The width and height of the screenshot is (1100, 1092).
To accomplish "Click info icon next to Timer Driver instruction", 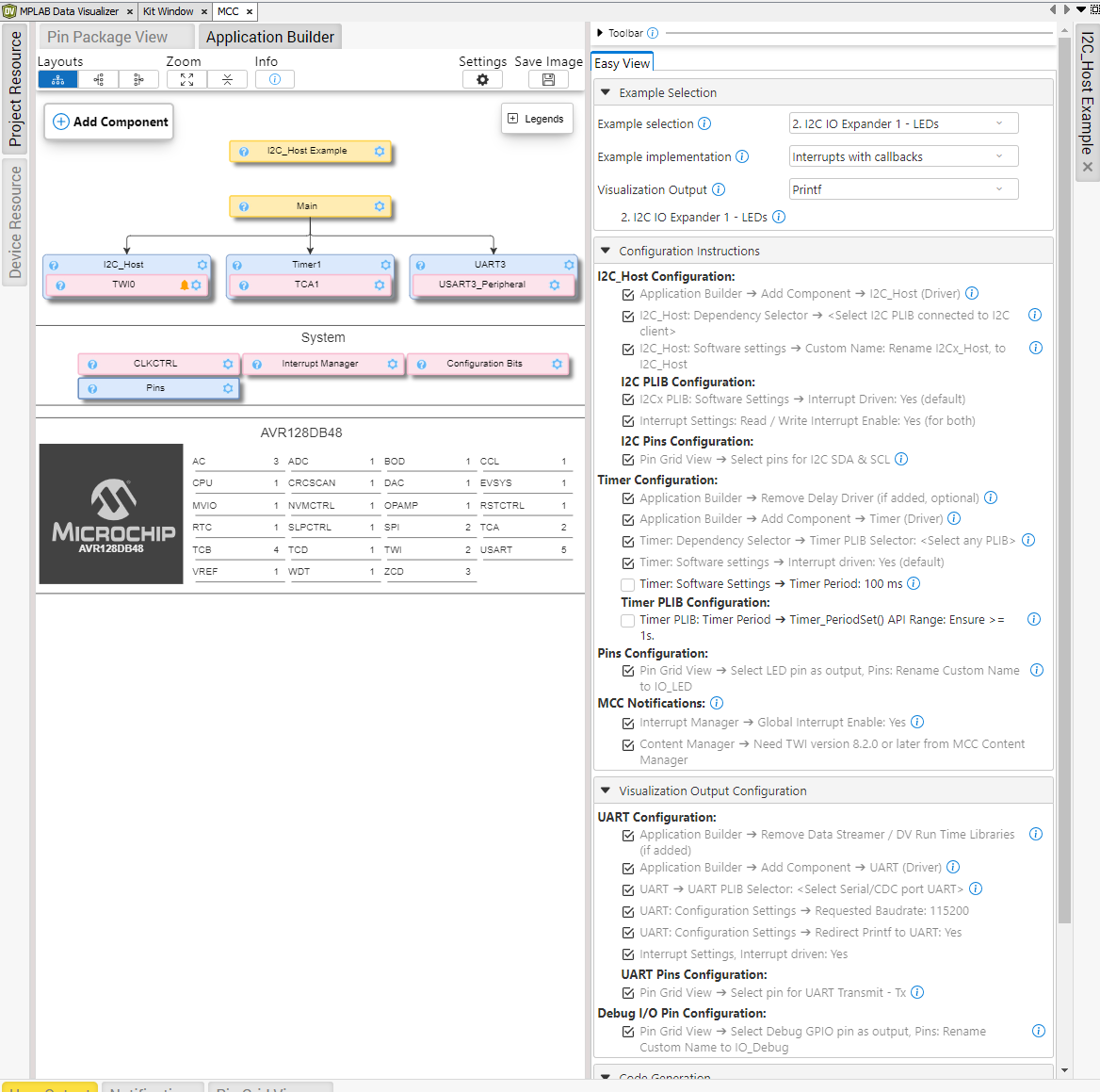I will (x=953, y=518).
